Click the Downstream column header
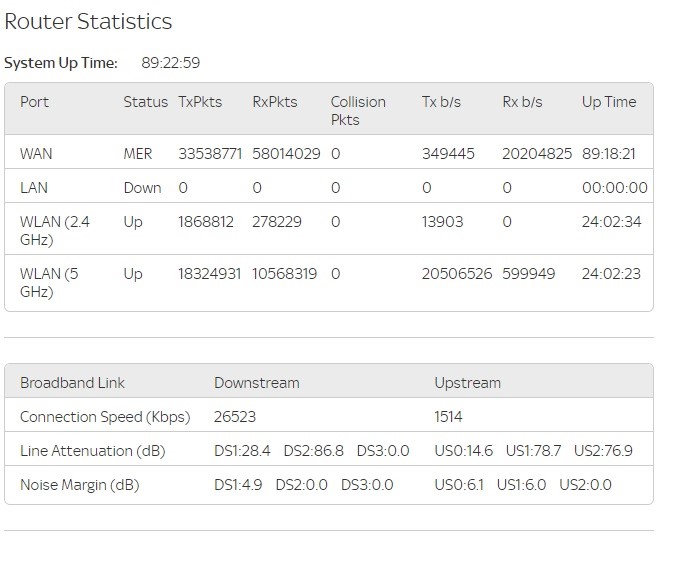The height and width of the screenshot is (585, 689). [256, 383]
